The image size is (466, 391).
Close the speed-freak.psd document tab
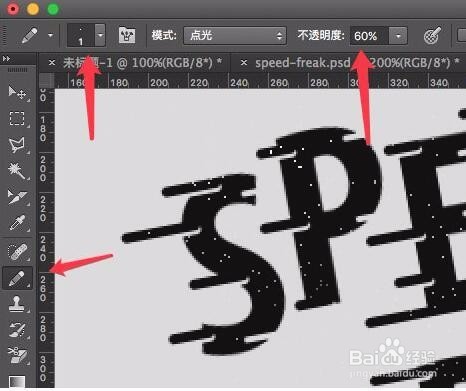[x=244, y=62]
